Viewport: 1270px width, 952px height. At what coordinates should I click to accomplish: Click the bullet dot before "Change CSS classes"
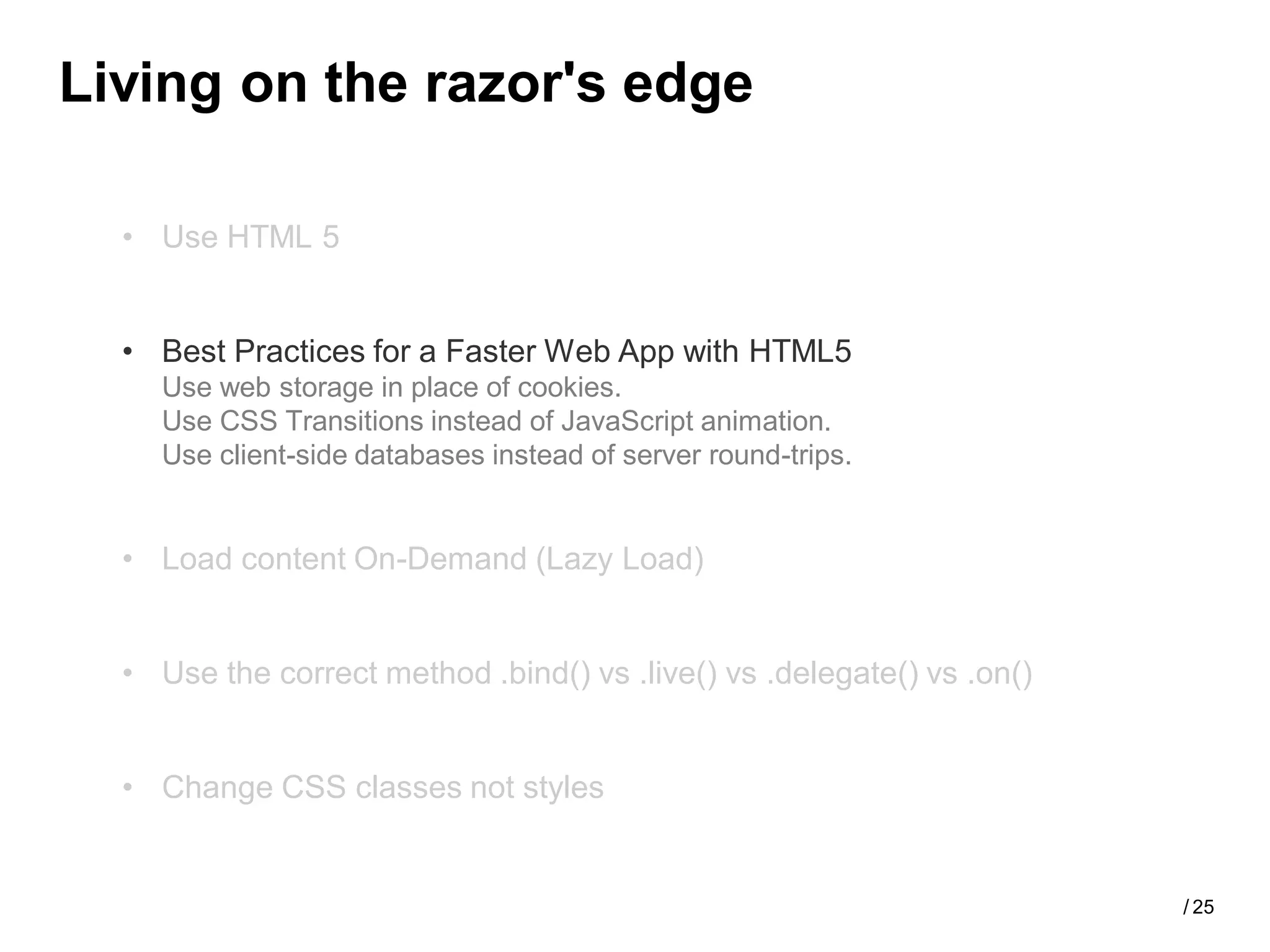[128, 788]
